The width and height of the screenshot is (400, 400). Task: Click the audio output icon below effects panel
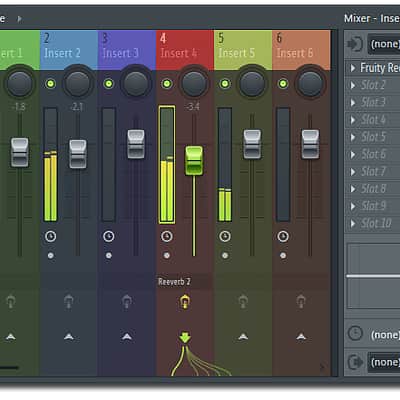(x=355, y=362)
